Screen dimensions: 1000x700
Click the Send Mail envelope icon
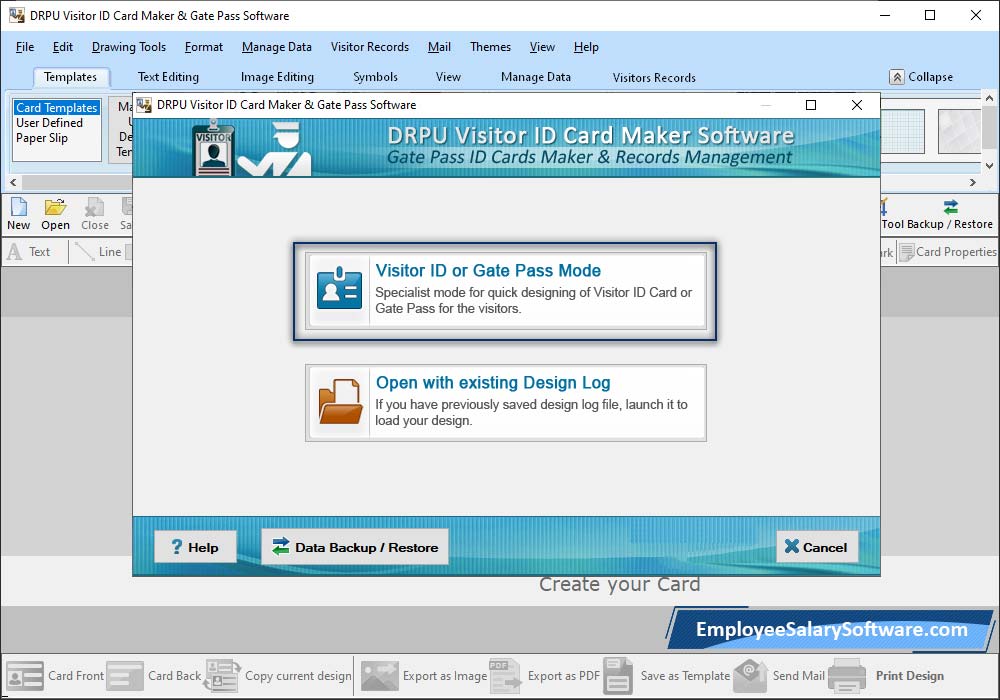(751, 676)
